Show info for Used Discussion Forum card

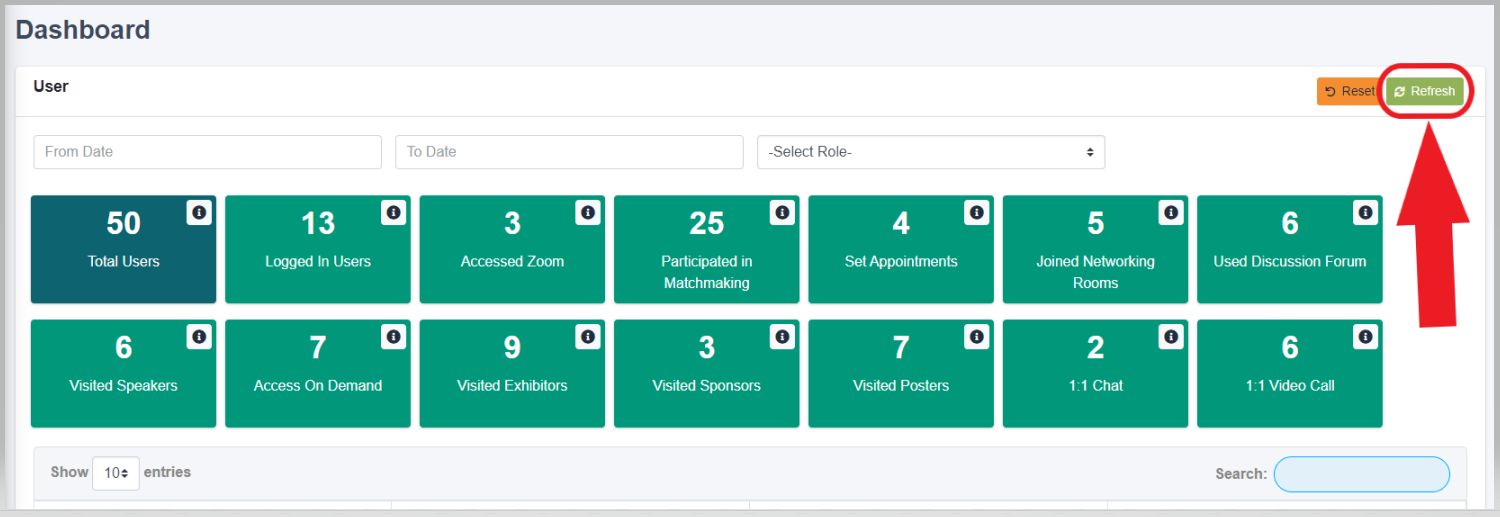point(1365,212)
